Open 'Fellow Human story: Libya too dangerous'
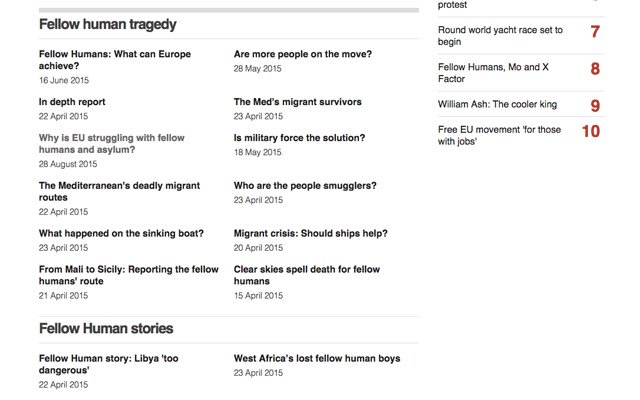The width and height of the screenshot is (640, 400). coord(109,364)
